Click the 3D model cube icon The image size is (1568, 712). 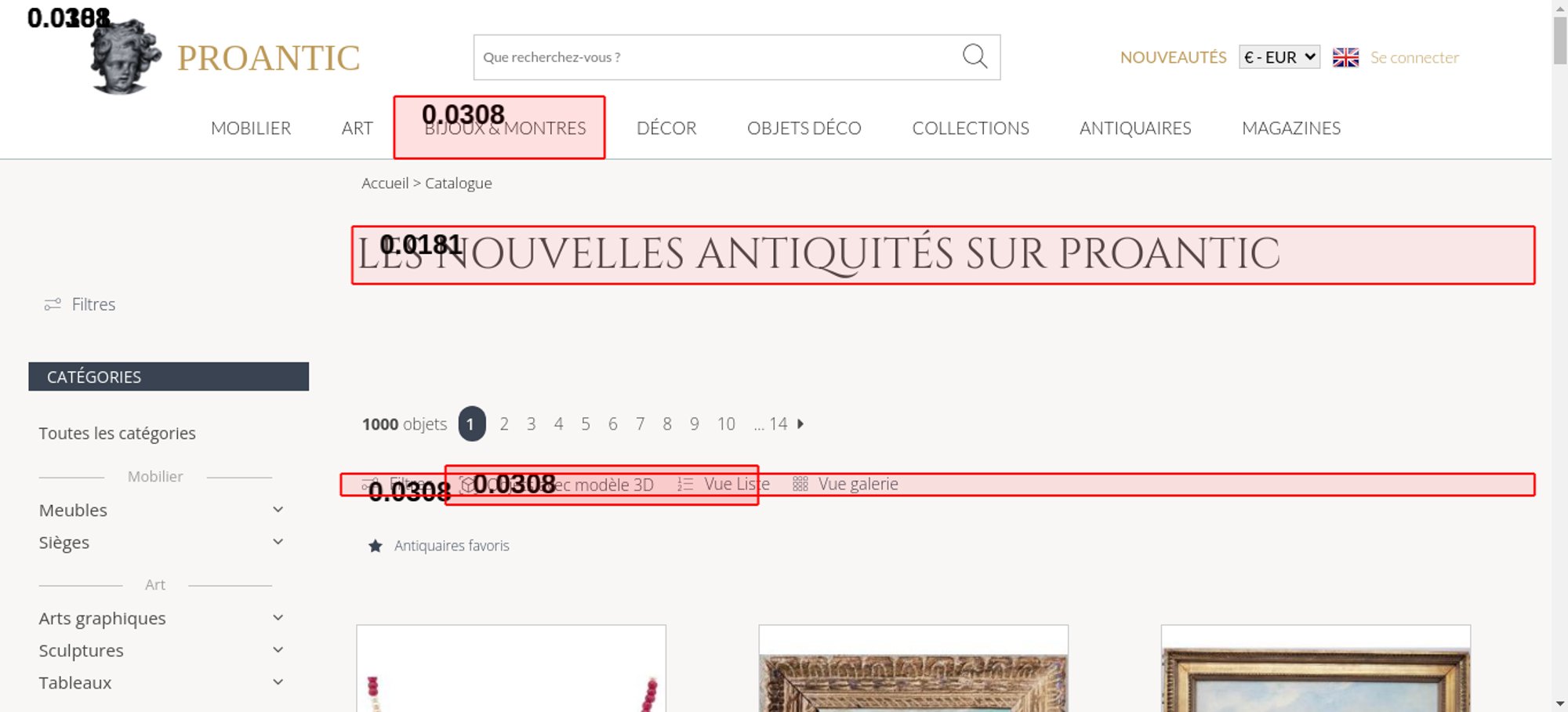pyautogui.click(x=467, y=485)
